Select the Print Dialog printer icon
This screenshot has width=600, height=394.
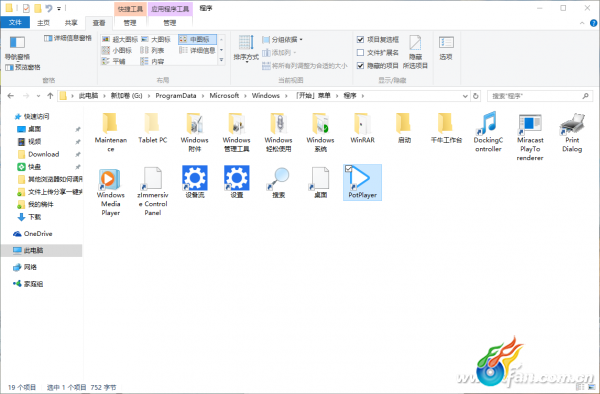coord(572,124)
